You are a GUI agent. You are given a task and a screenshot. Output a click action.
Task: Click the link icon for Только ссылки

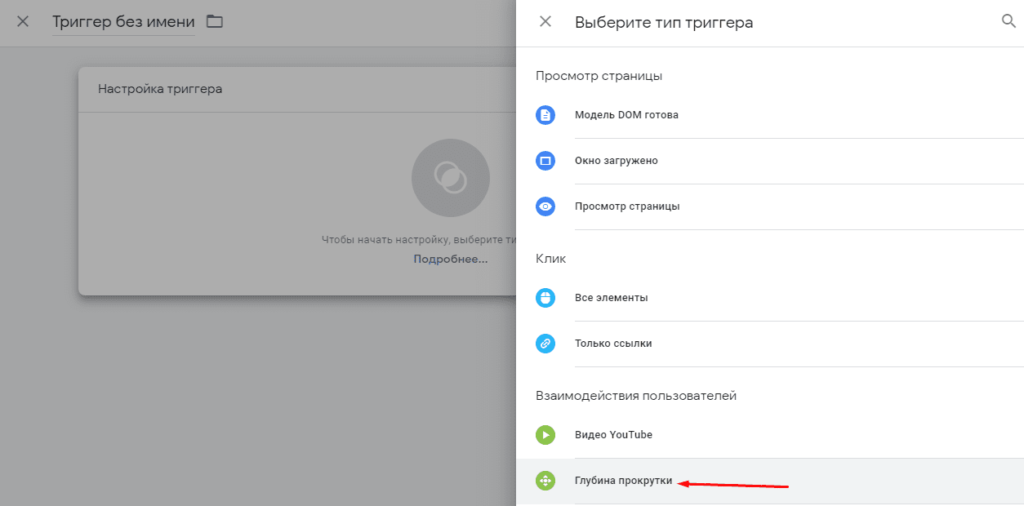(x=545, y=343)
